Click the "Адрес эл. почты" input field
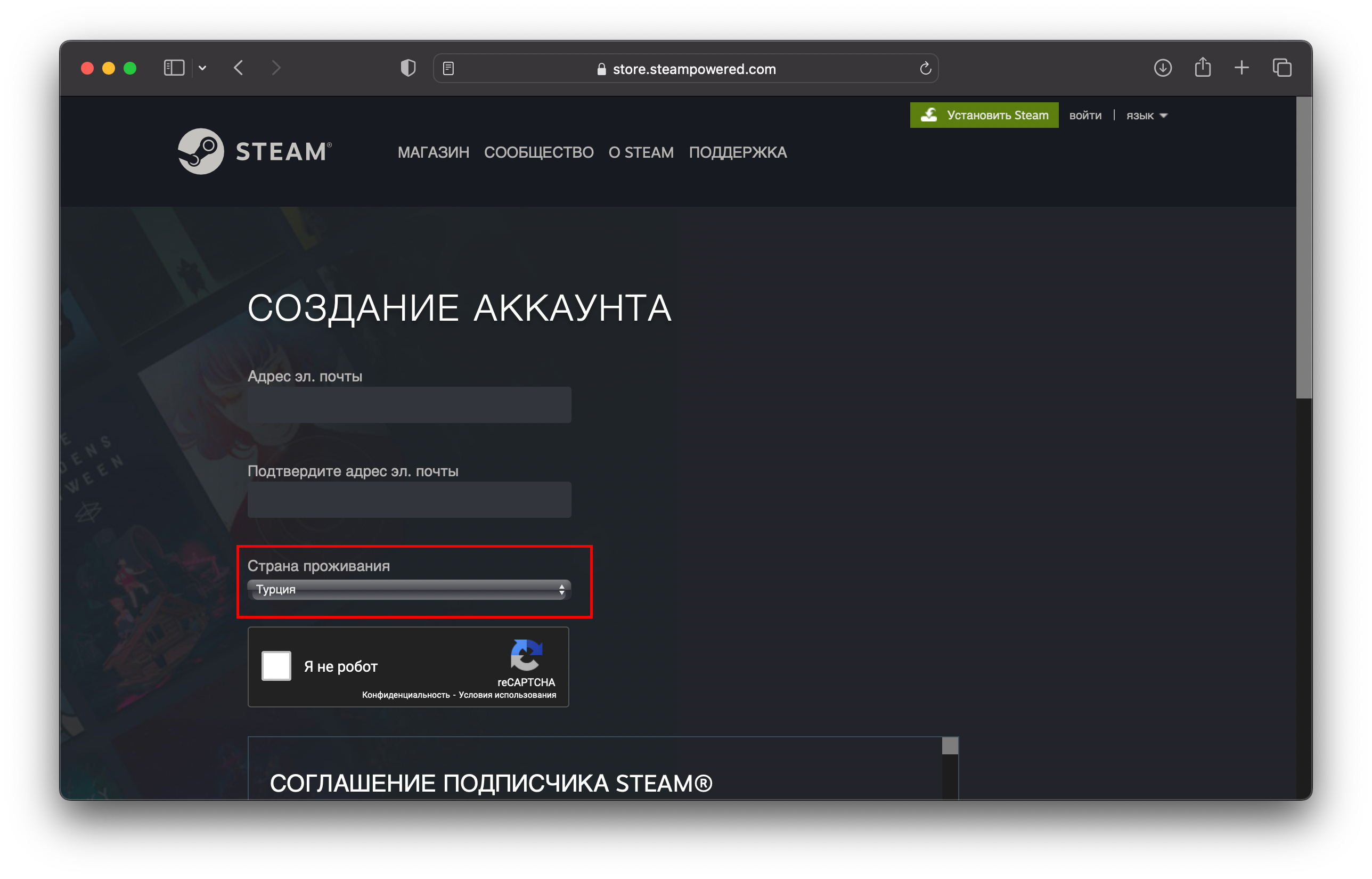The image size is (1372, 879). point(409,405)
